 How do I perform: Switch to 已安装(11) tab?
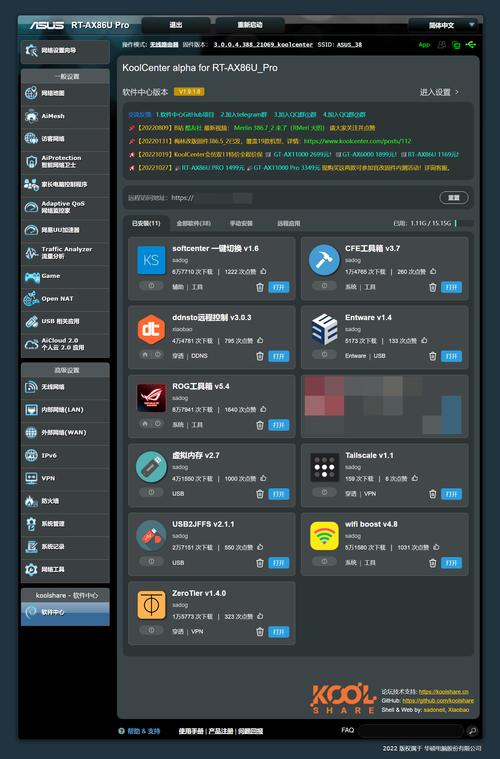point(146,223)
